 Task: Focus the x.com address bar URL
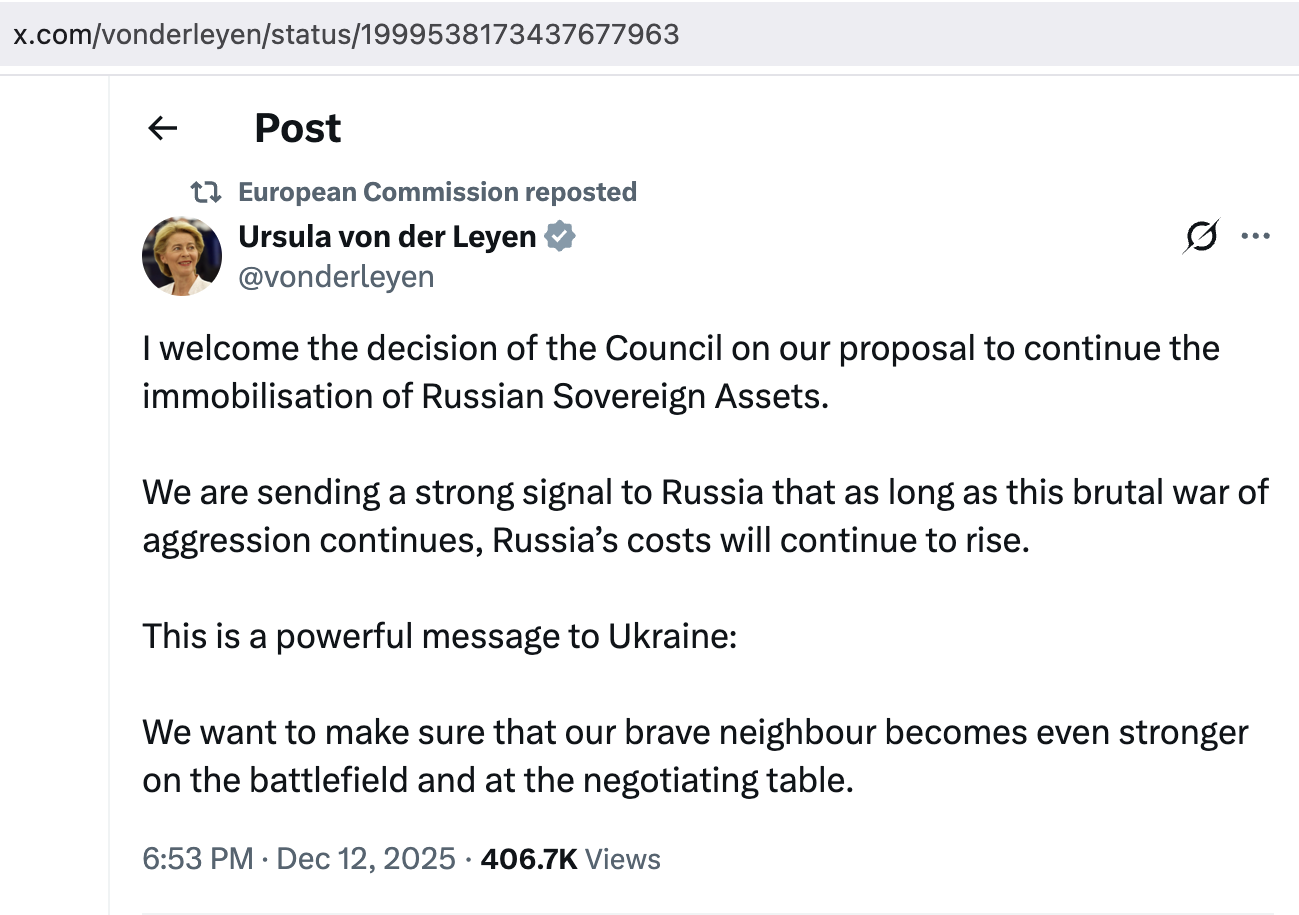tap(345, 34)
